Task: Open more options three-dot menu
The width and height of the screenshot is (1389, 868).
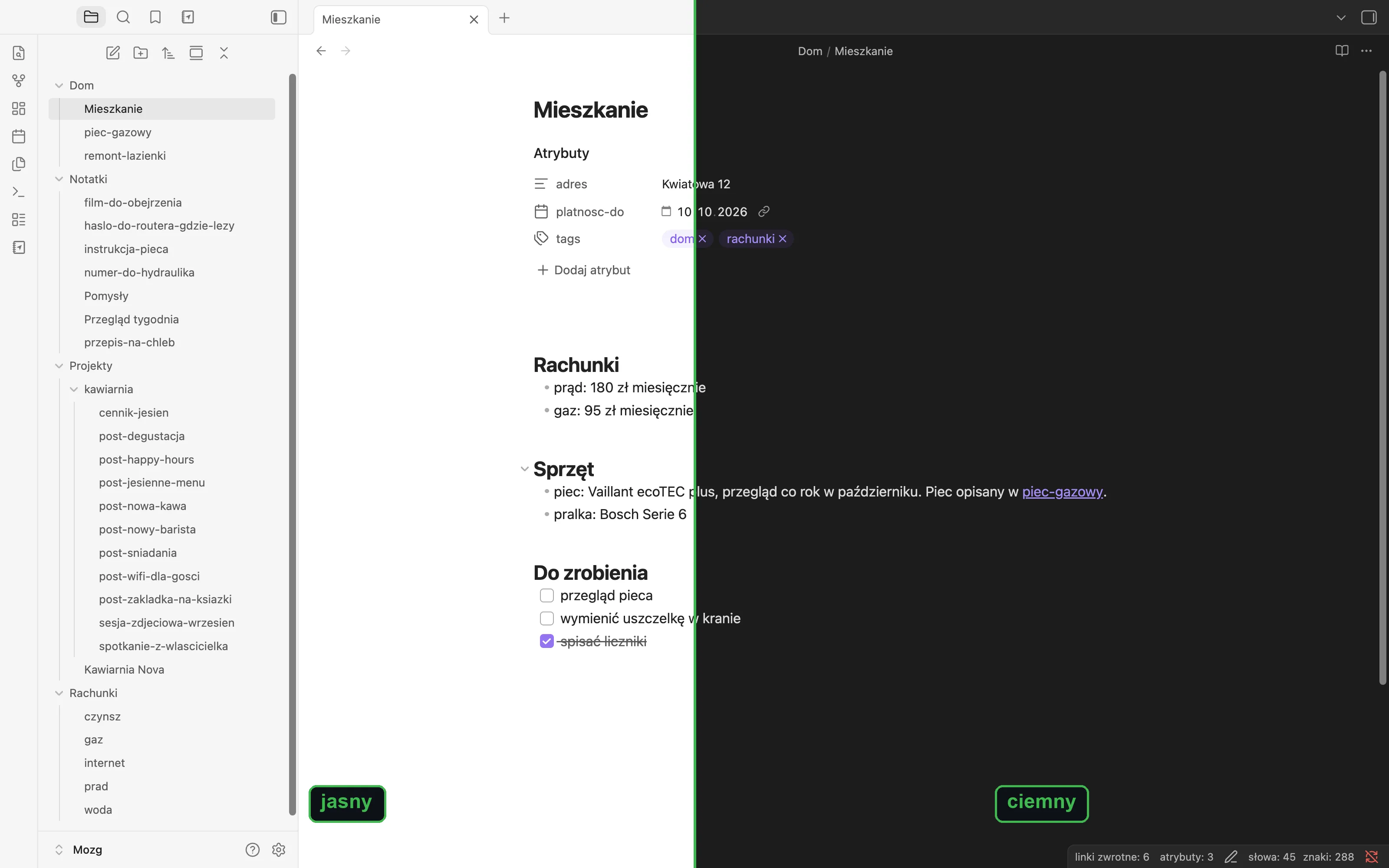Action: tap(1366, 50)
